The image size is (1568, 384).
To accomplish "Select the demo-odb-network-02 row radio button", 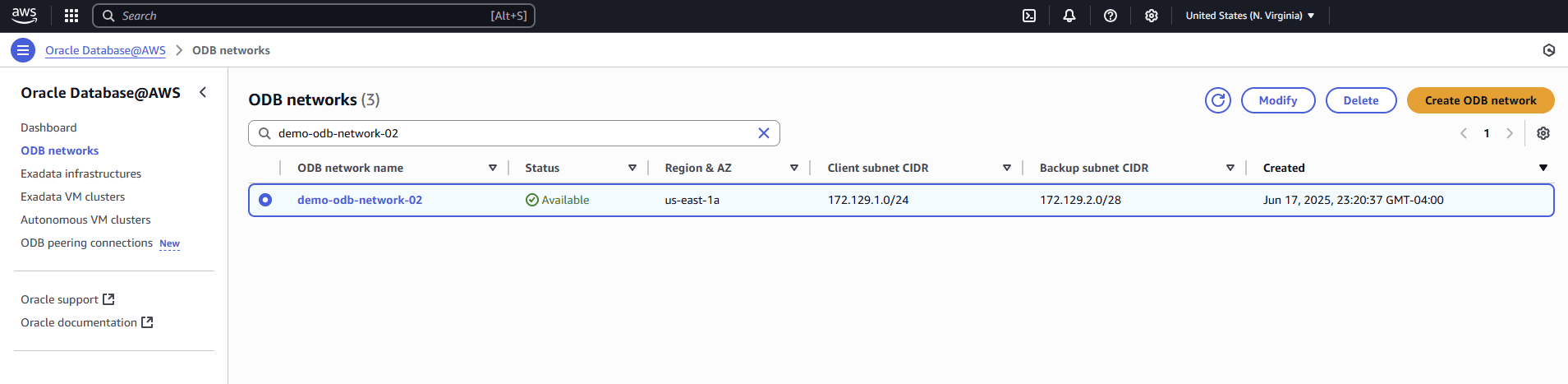I will 265,200.
